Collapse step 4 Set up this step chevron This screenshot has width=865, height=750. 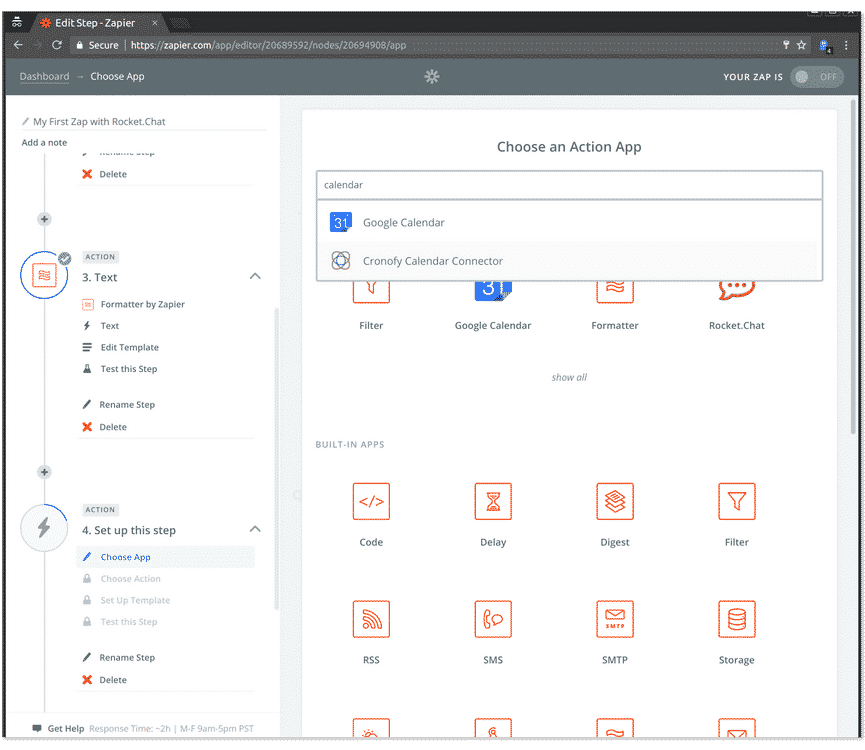coord(255,529)
